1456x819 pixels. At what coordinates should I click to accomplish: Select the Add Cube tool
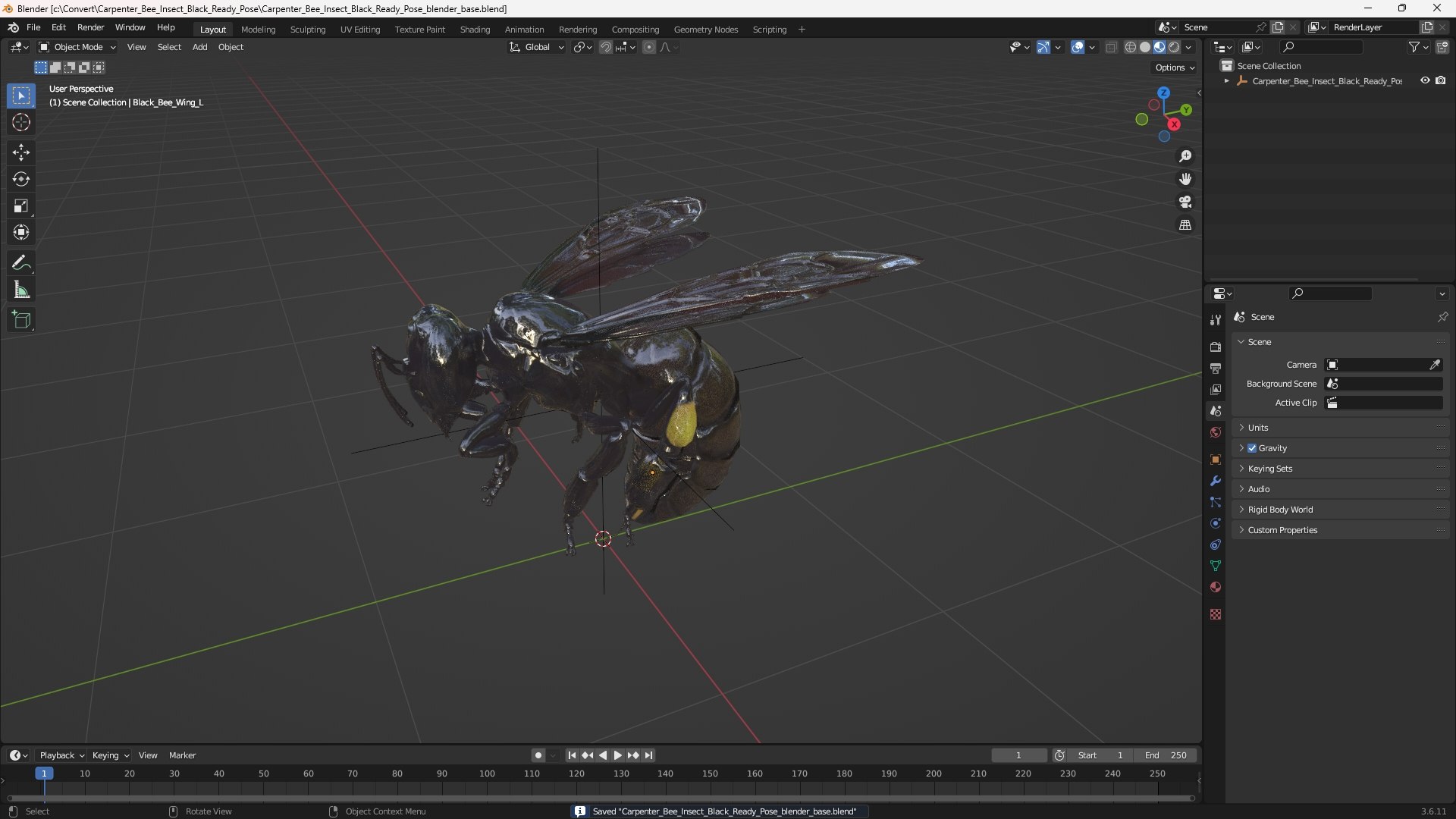21,320
